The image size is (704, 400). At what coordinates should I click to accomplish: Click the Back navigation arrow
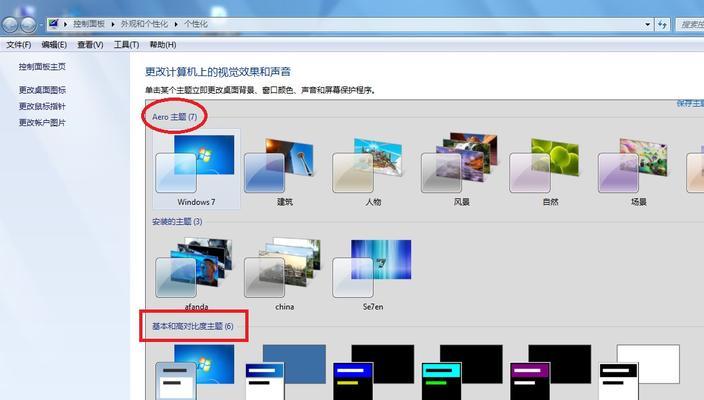10,25
